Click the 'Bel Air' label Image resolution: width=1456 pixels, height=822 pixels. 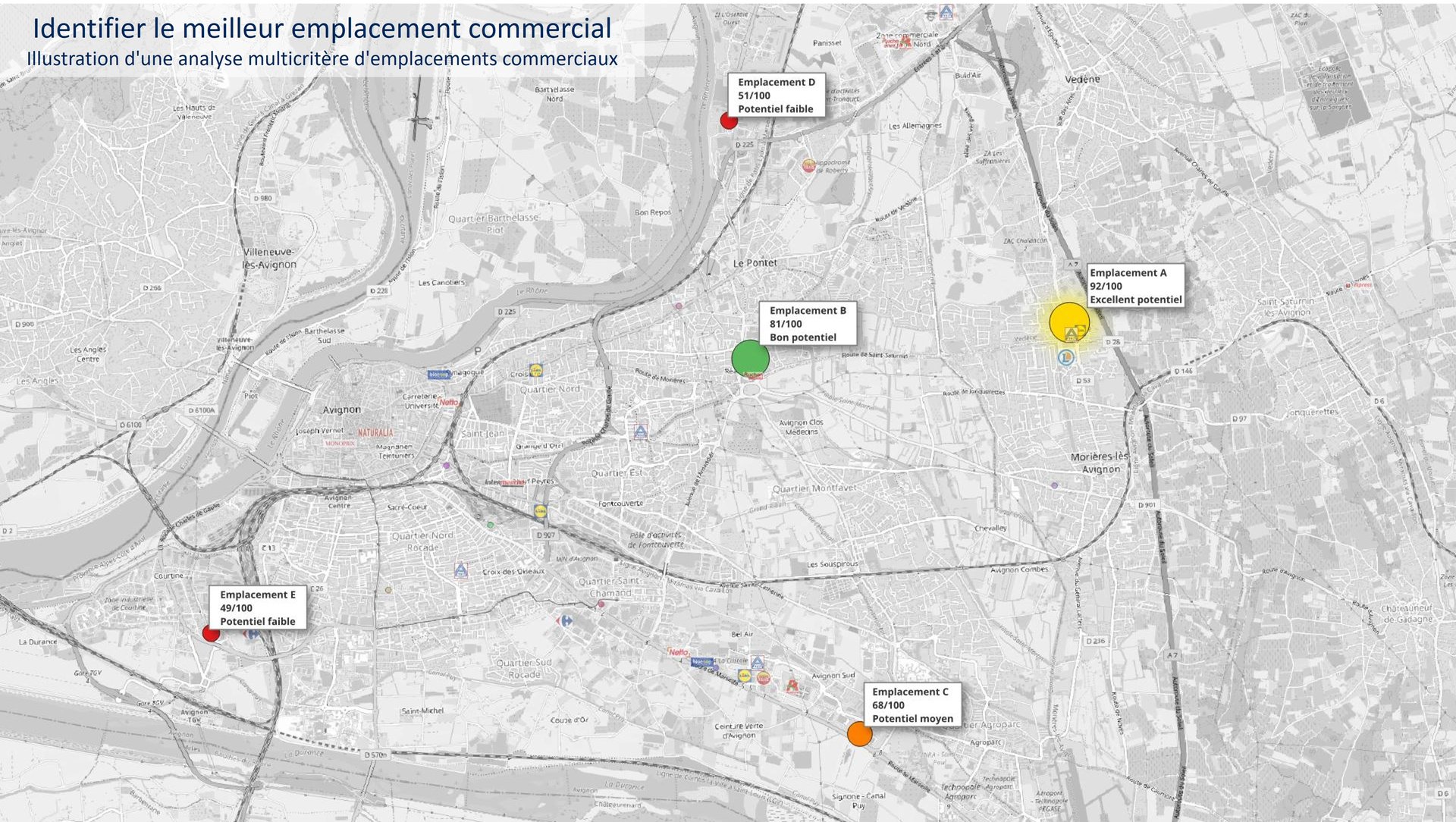click(742, 634)
